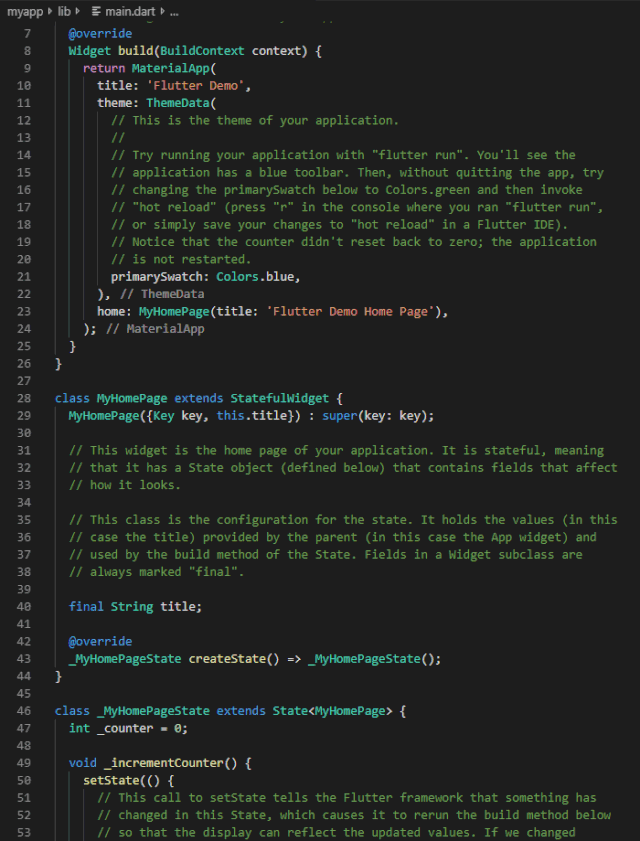Click the extends keyword on line 28
This screenshot has height=841, width=640.
pos(199,399)
